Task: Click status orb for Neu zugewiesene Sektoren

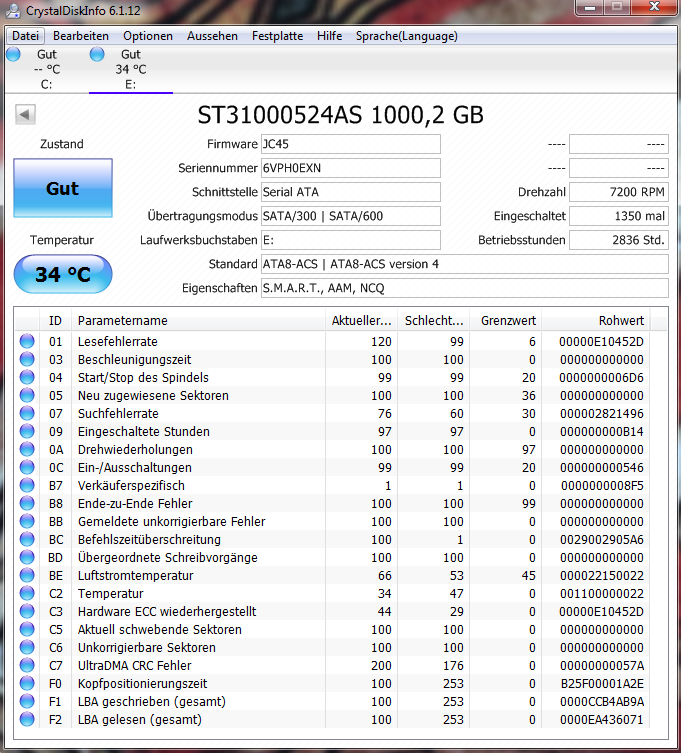Action: (x=27, y=395)
